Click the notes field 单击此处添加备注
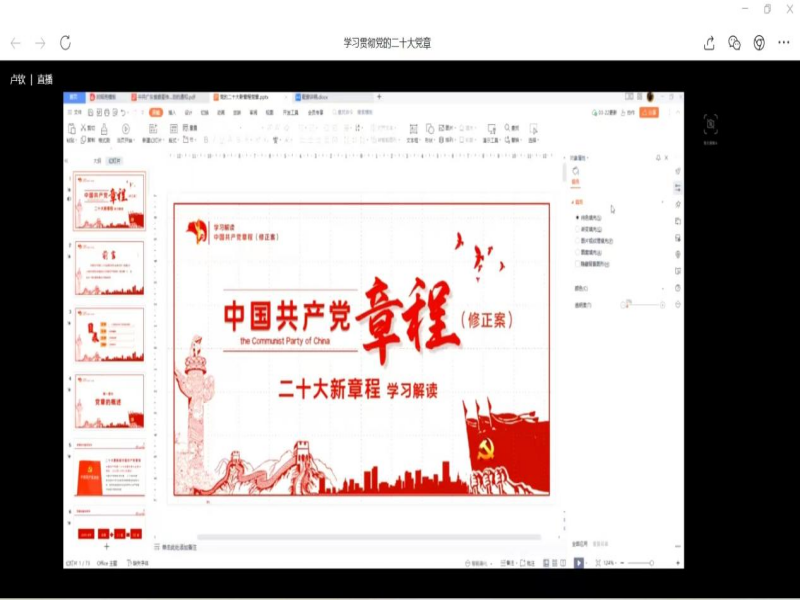The width and height of the screenshot is (800, 600). point(179,547)
